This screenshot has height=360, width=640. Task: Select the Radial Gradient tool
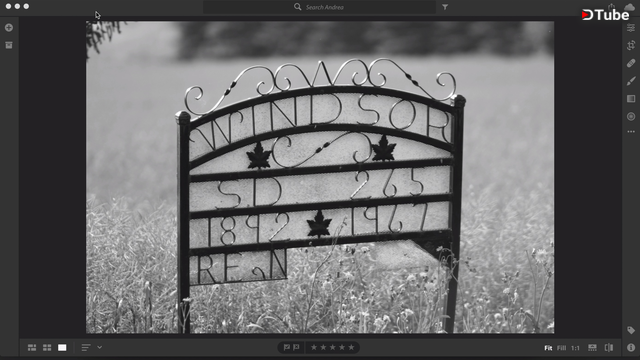(631, 116)
